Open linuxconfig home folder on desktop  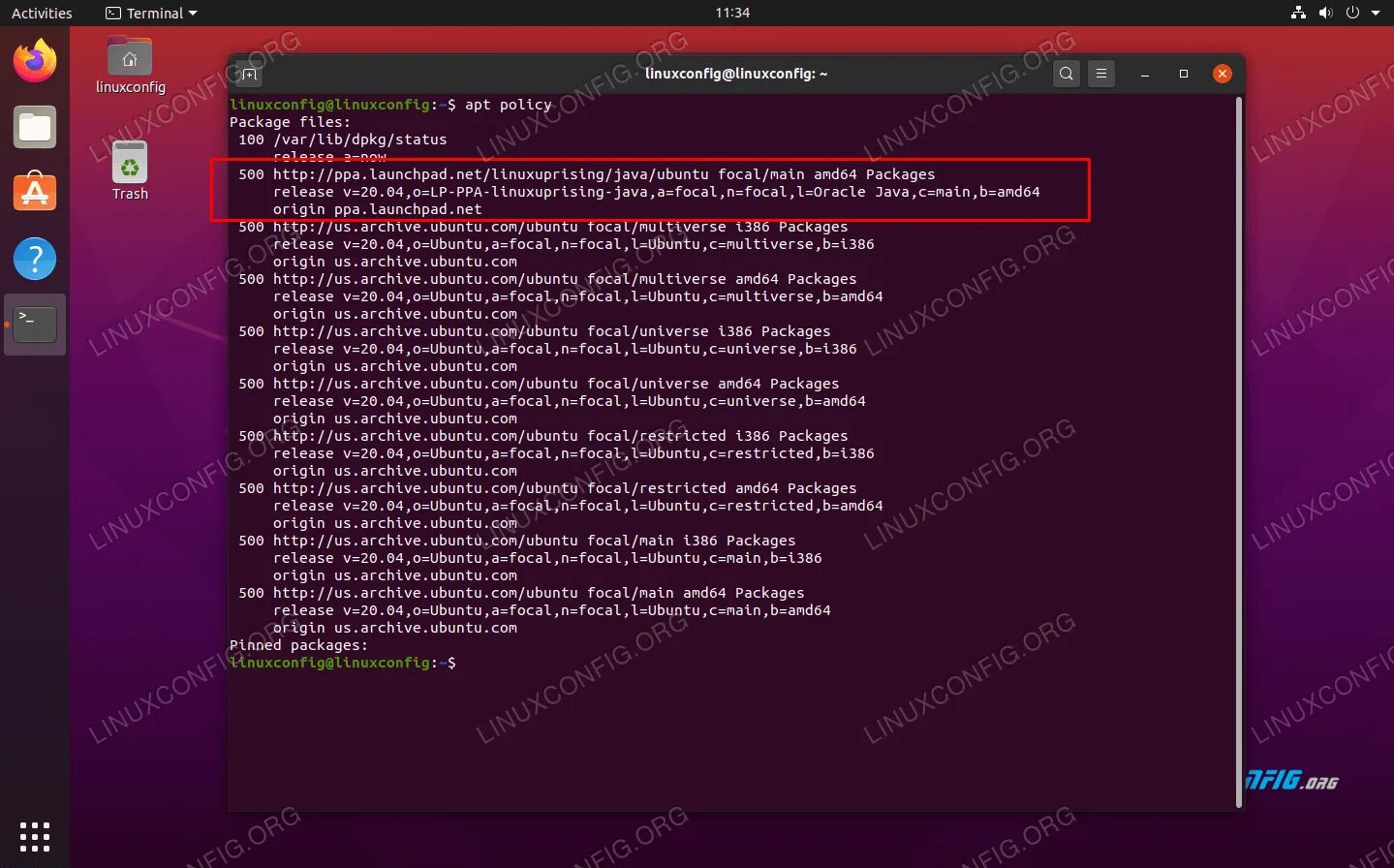(x=130, y=65)
